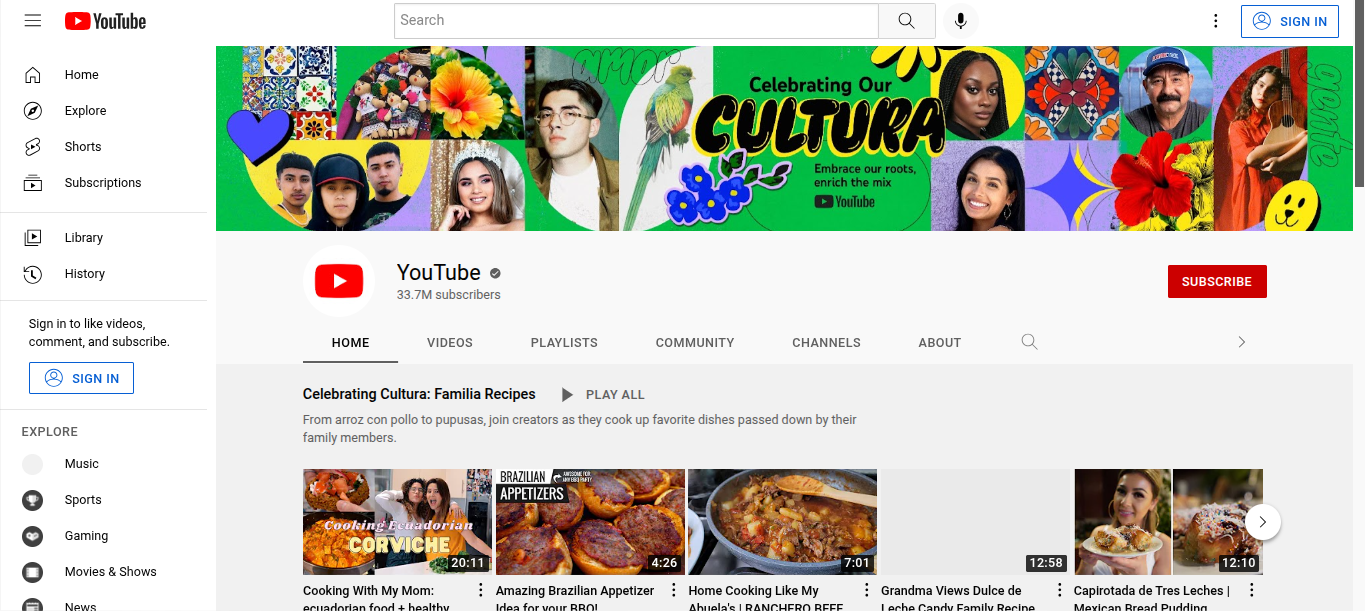The image size is (1365, 611).
Task: Click the sidebar SIGN IN button
Action: [x=81, y=378]
